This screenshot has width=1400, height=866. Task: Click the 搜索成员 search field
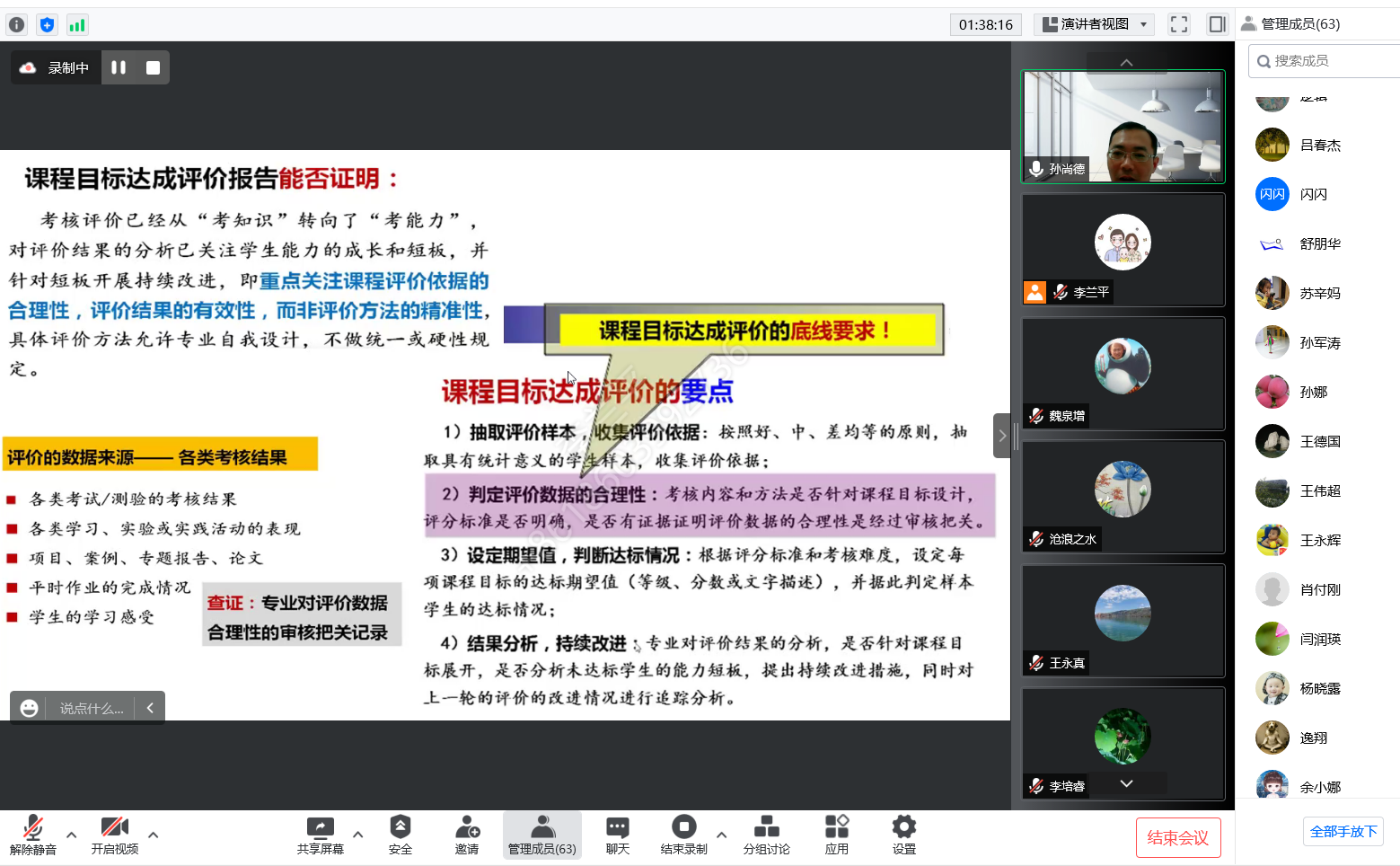pyautogui.click(x=1325, y=61)
